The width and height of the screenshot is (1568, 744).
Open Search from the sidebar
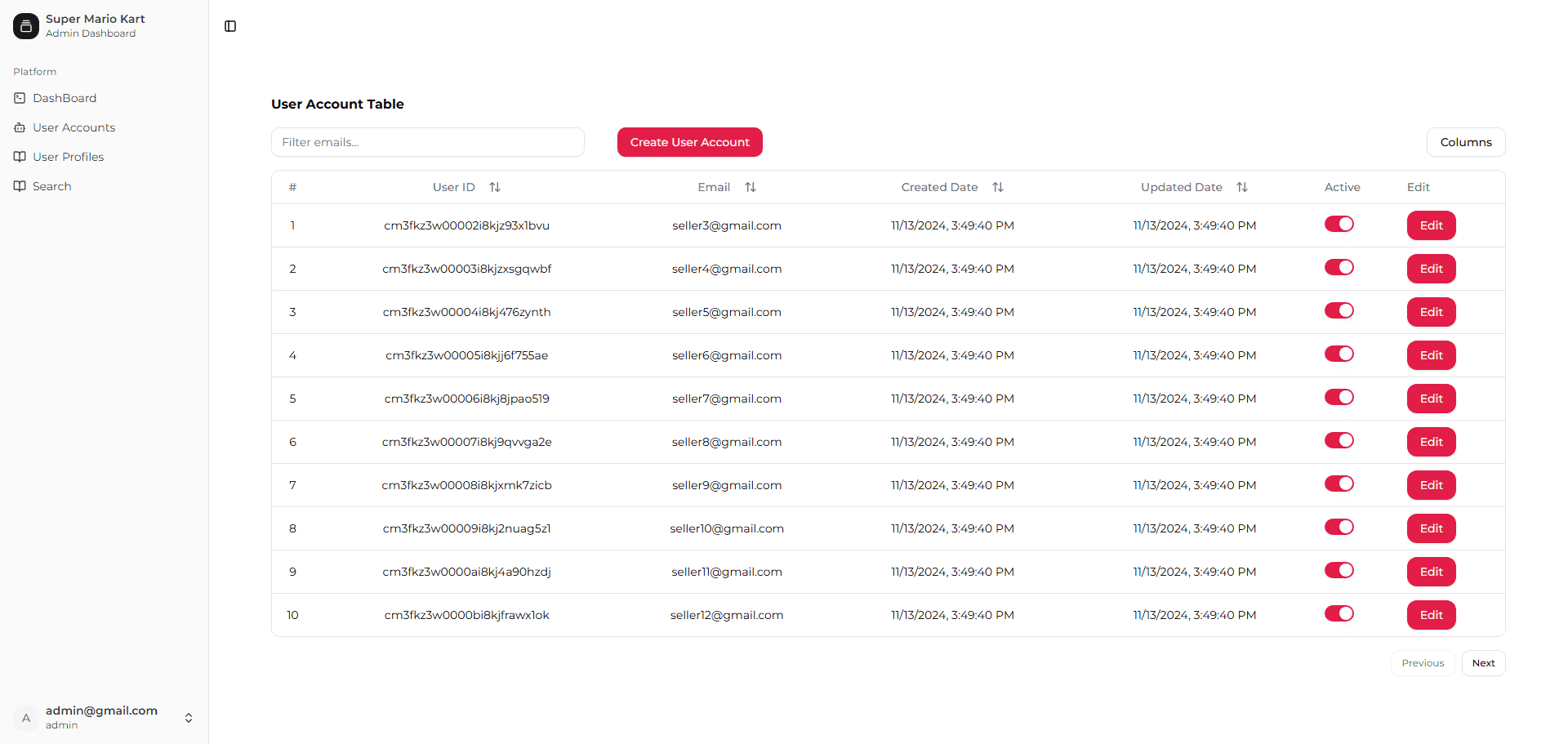click(x=51, y=186)
